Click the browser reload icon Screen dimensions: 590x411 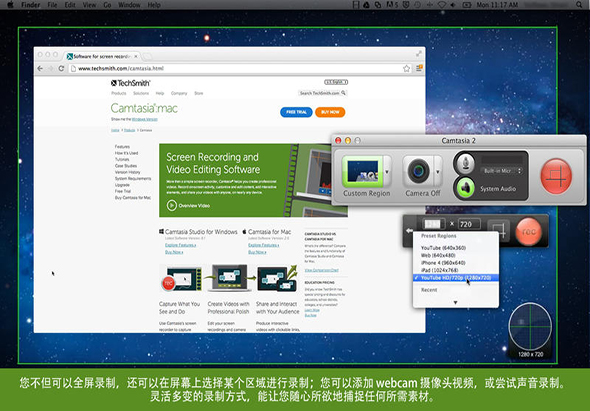tap(61, 68)
